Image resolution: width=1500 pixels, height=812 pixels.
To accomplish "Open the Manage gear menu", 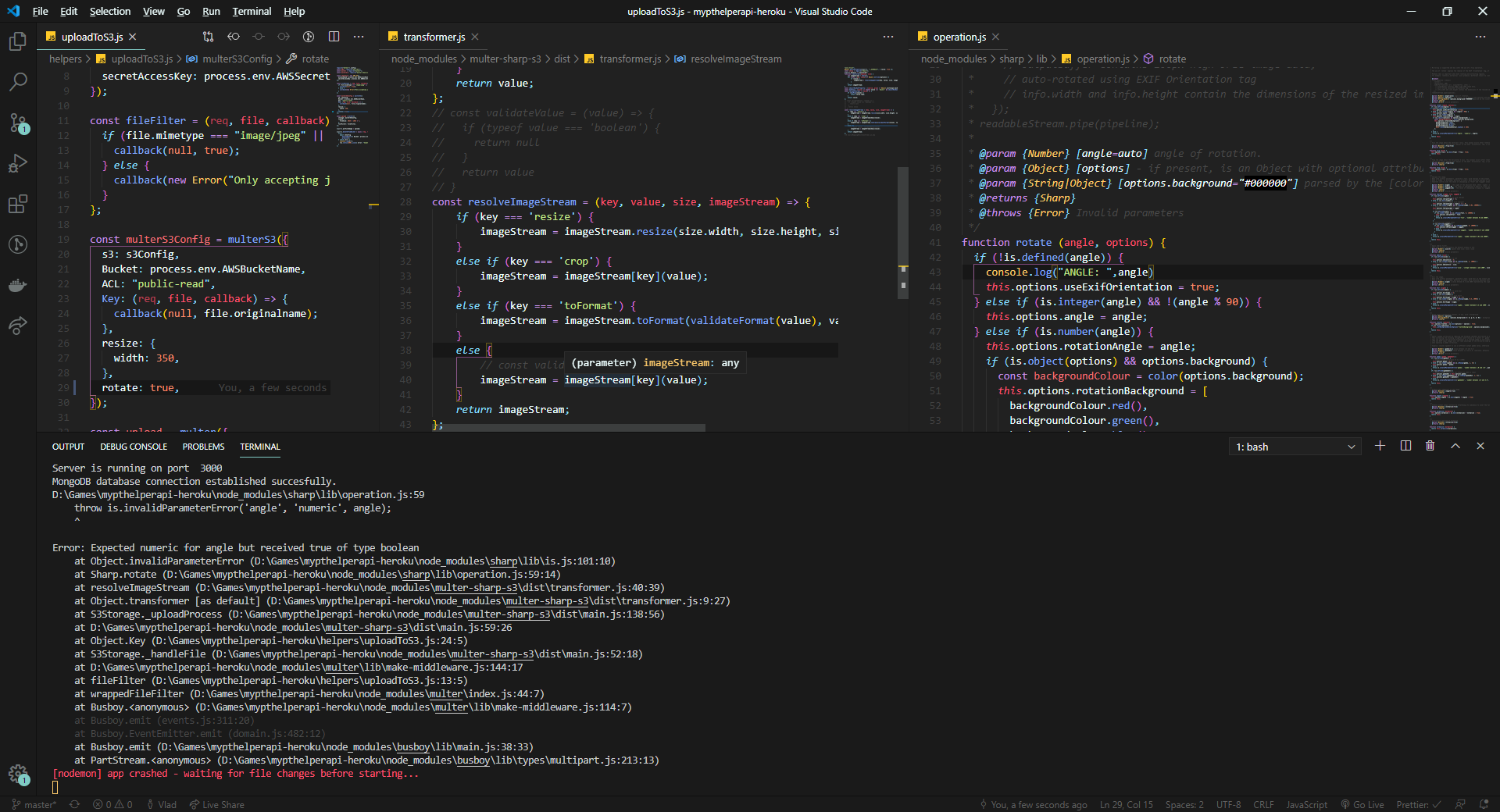I will coord(18,774).
